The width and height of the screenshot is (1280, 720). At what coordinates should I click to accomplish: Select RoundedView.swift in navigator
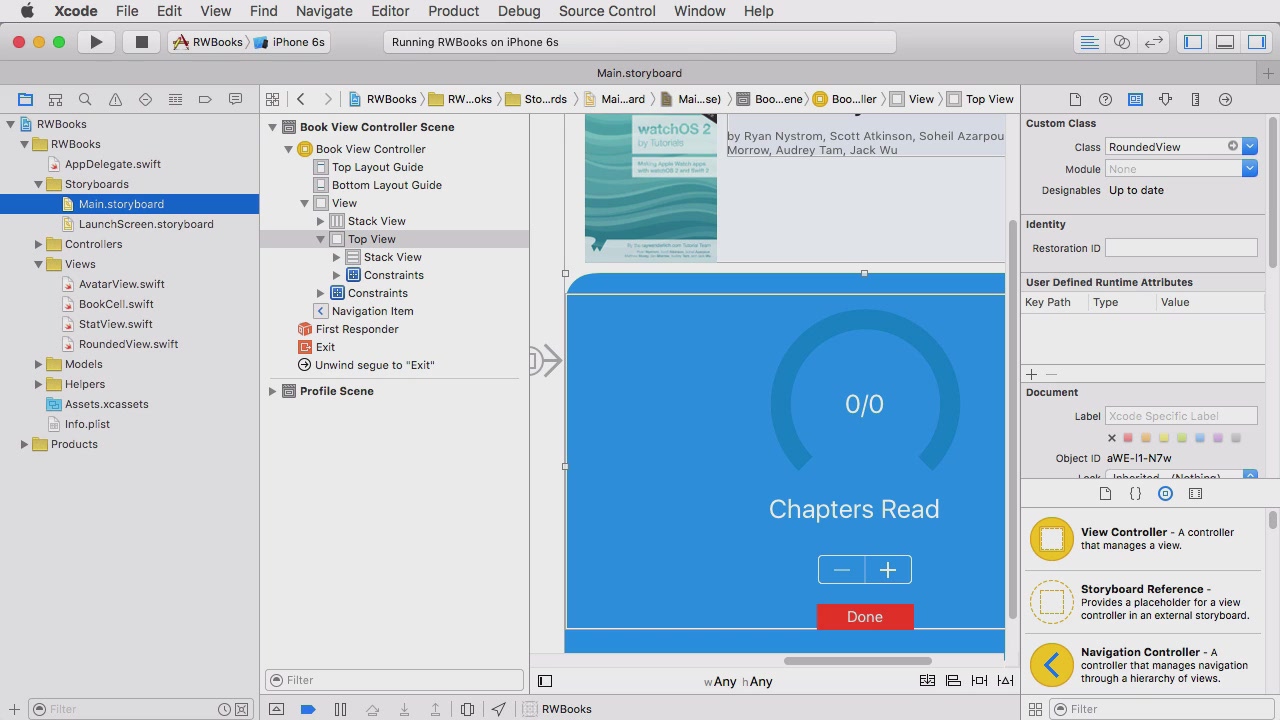click(x=128, y=344)
